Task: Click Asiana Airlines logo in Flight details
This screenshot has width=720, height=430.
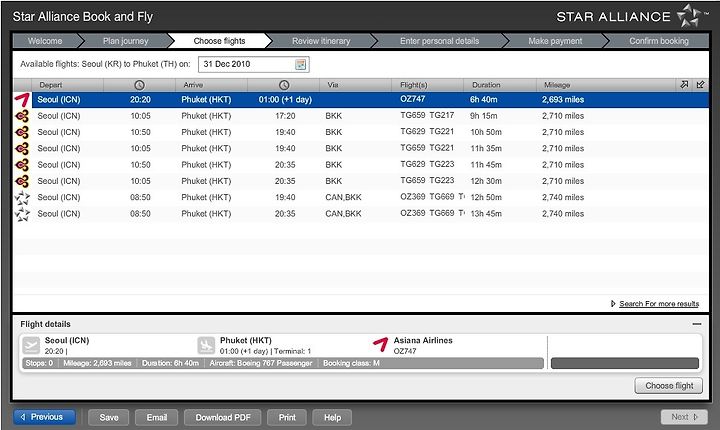Action: [381, 345]
